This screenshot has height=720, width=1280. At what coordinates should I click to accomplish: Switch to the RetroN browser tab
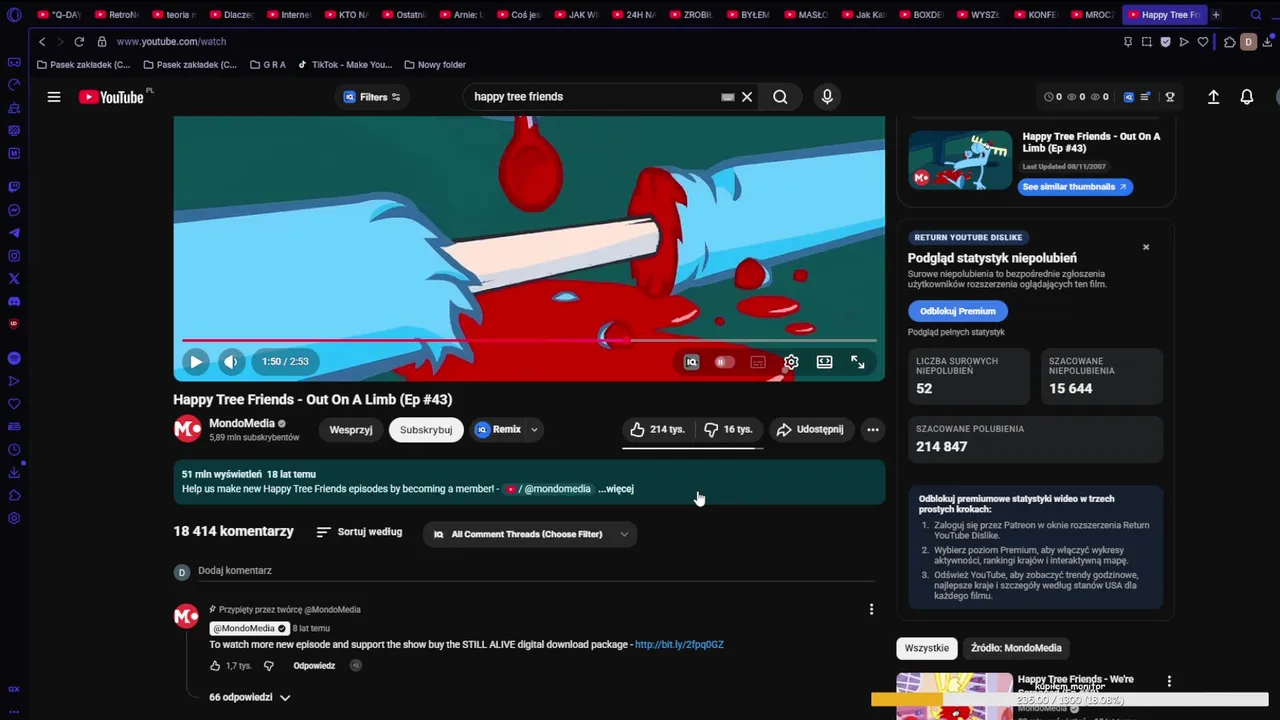116,15
